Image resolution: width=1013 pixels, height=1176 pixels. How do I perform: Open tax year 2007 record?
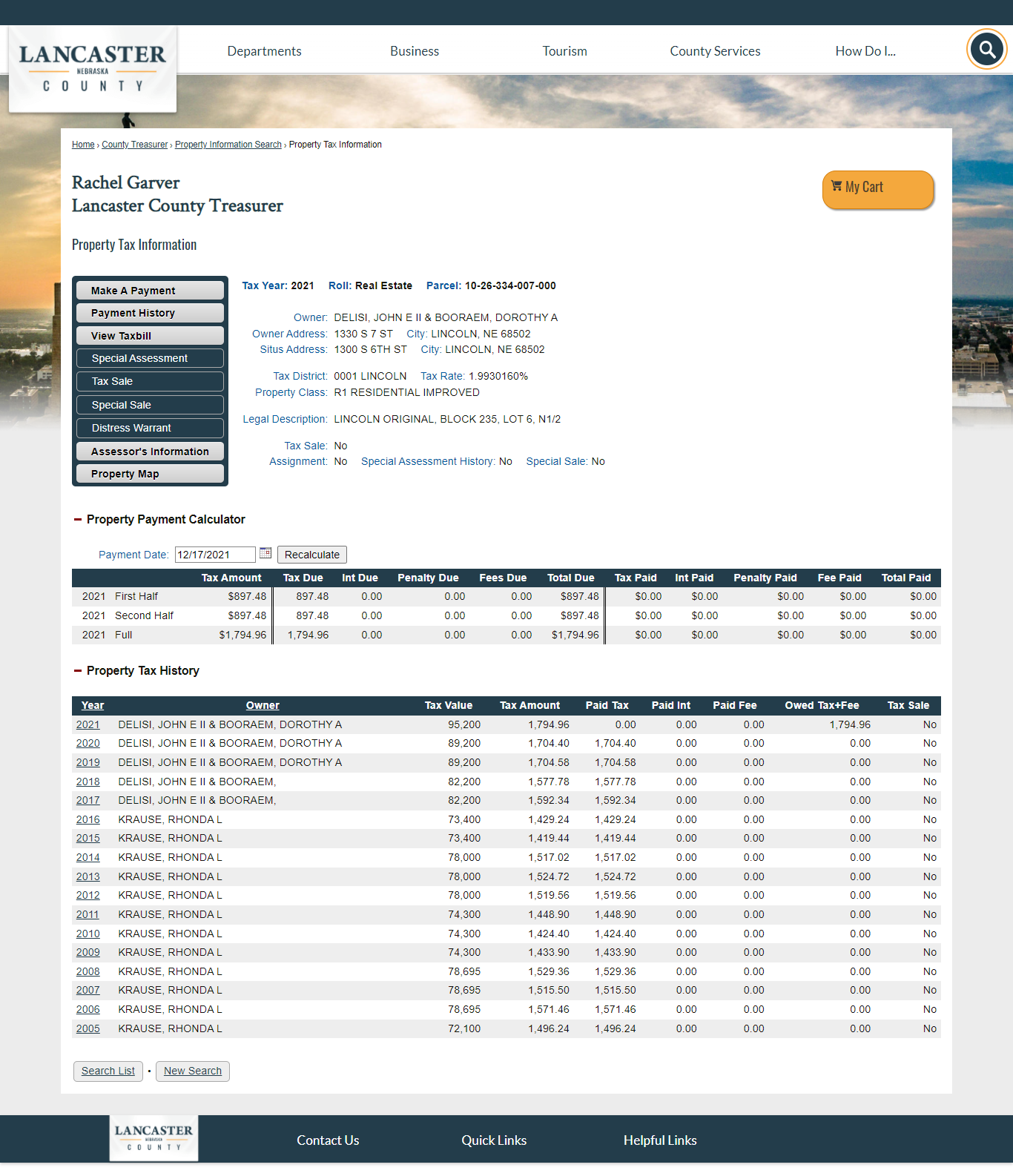point(88,990)
